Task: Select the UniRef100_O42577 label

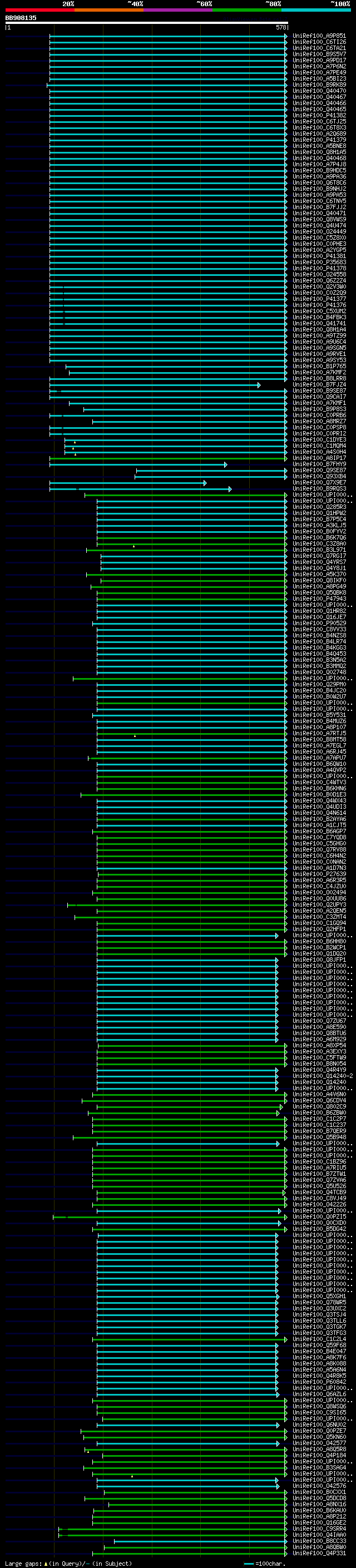Action: [319, 1443]
